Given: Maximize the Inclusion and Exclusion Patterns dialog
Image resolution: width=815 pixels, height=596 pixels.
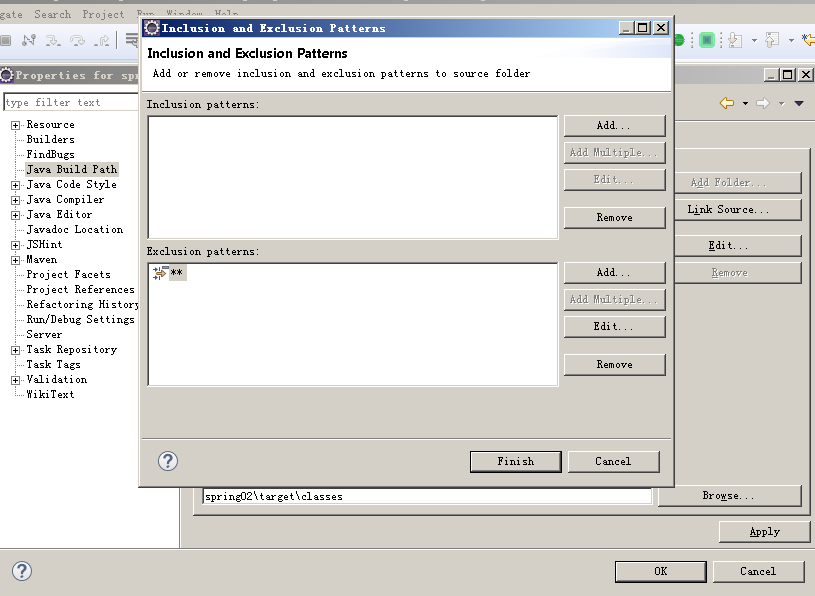Looking at the screenshot, I should pyautogui.click(x=643, y=28).
